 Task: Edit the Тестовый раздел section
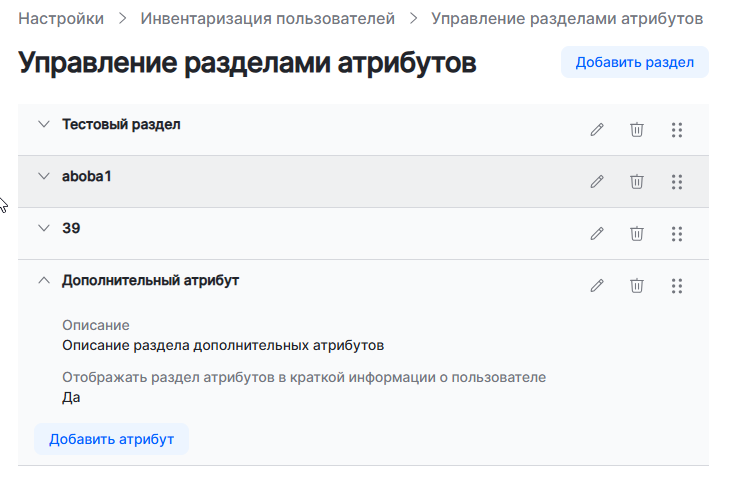coord(597,129)
